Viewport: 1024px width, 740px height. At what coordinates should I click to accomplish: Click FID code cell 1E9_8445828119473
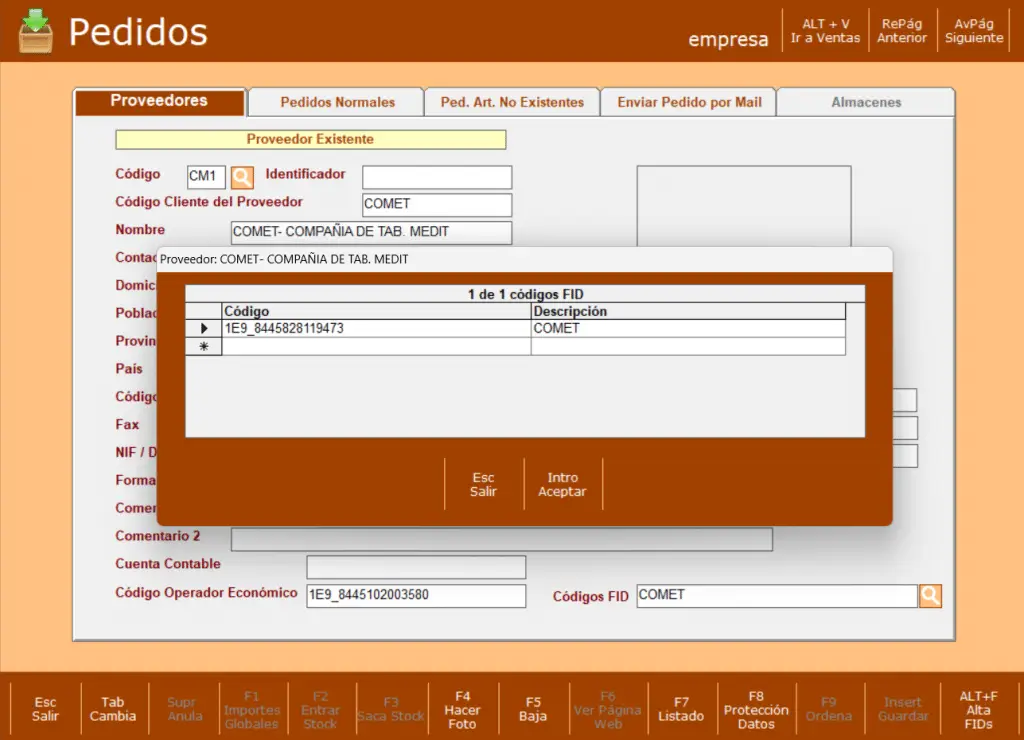tap(376, 329)
